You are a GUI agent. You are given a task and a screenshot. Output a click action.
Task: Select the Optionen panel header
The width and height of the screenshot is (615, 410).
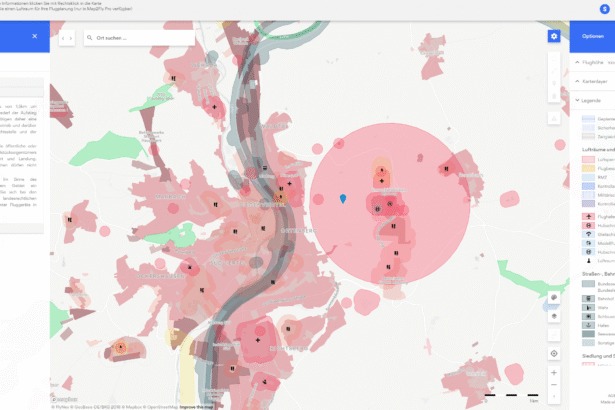click(592, 36)
